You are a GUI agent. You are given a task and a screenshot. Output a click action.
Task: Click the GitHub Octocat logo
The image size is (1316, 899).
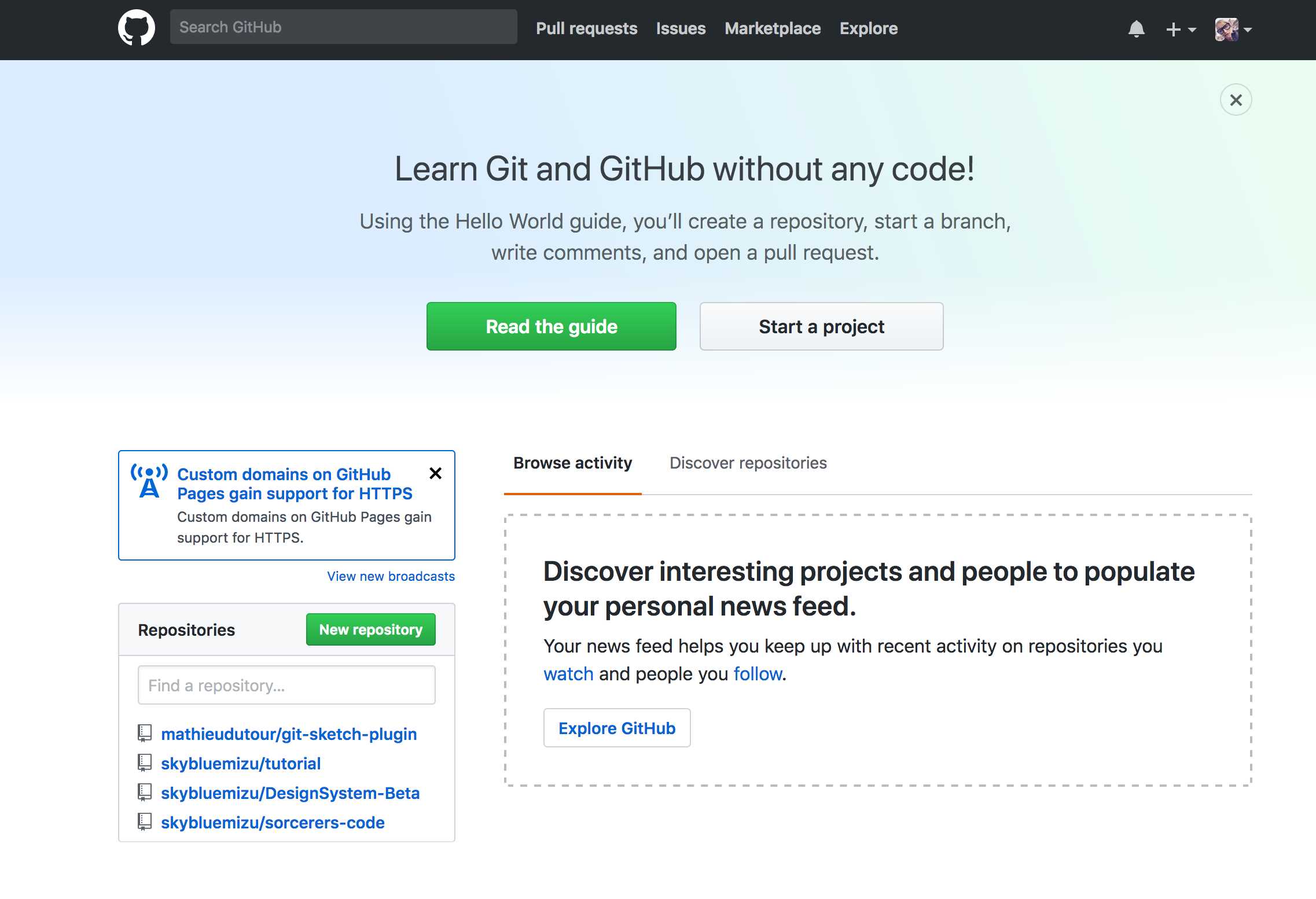[137, 28]
